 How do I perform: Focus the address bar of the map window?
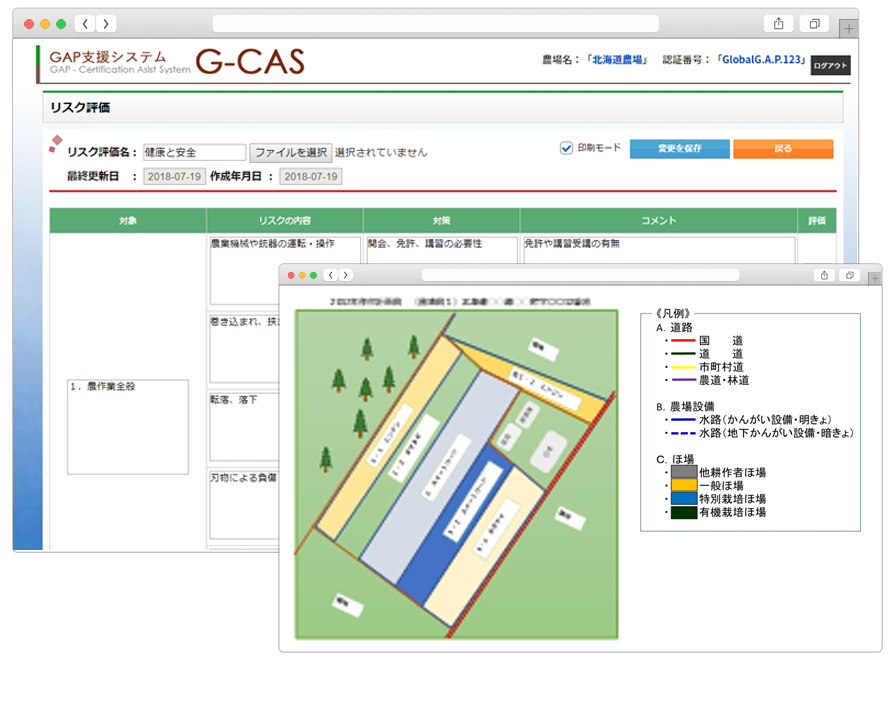pos(580,275)
